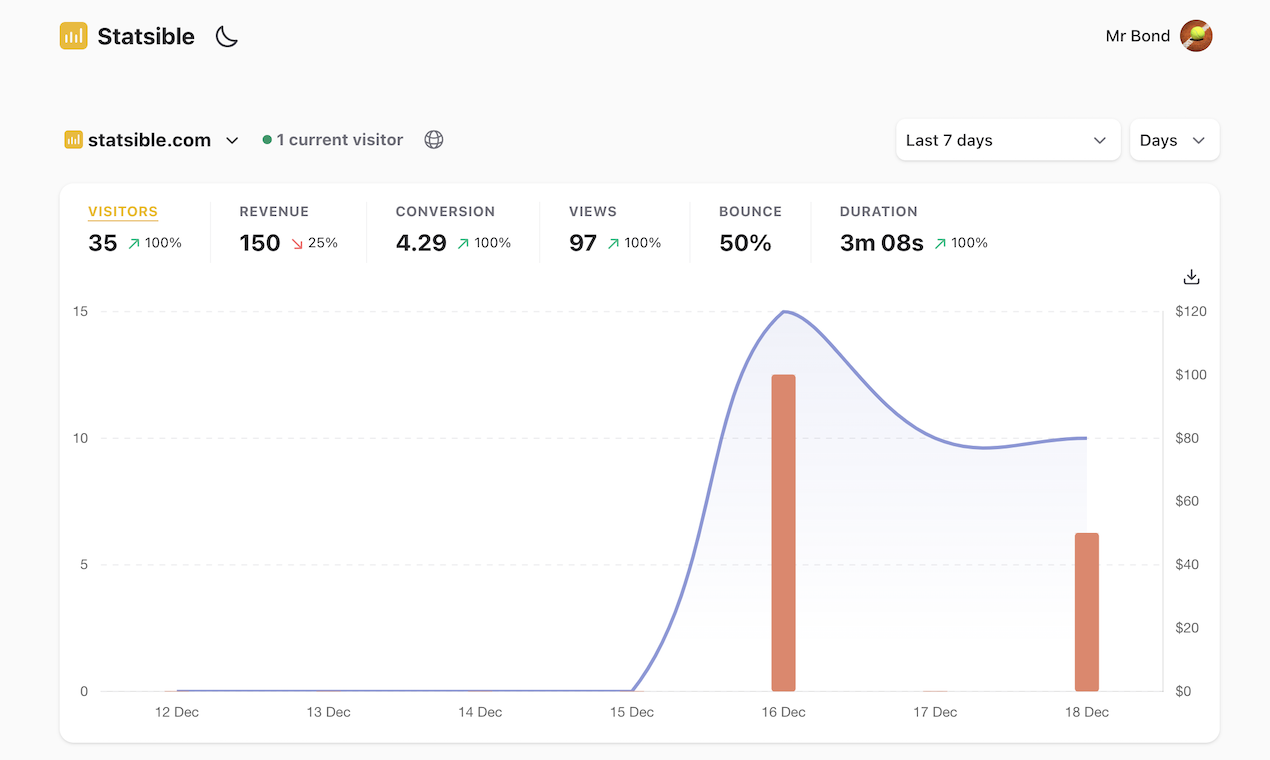Click the globe icon next to current visitor
Screen dimensions: 1270x760
click(x=434, y=140)
